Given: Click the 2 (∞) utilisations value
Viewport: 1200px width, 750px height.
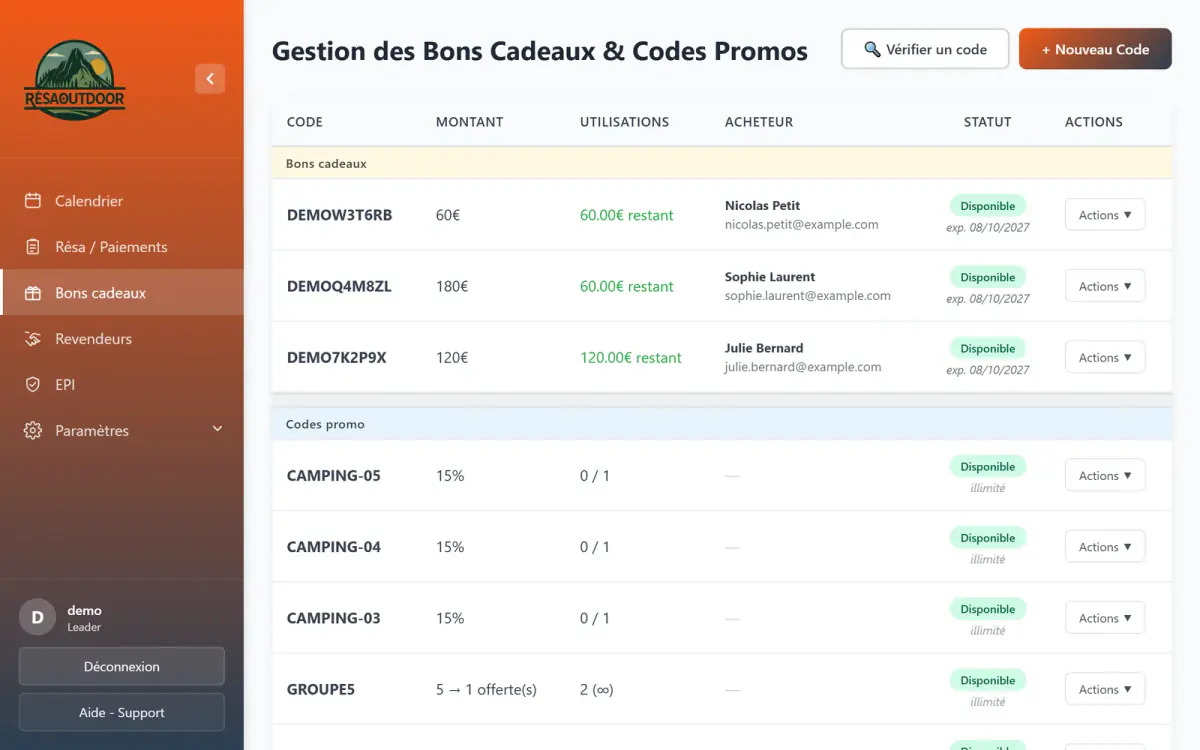Looking at the screenshot, I should point(597,689).
